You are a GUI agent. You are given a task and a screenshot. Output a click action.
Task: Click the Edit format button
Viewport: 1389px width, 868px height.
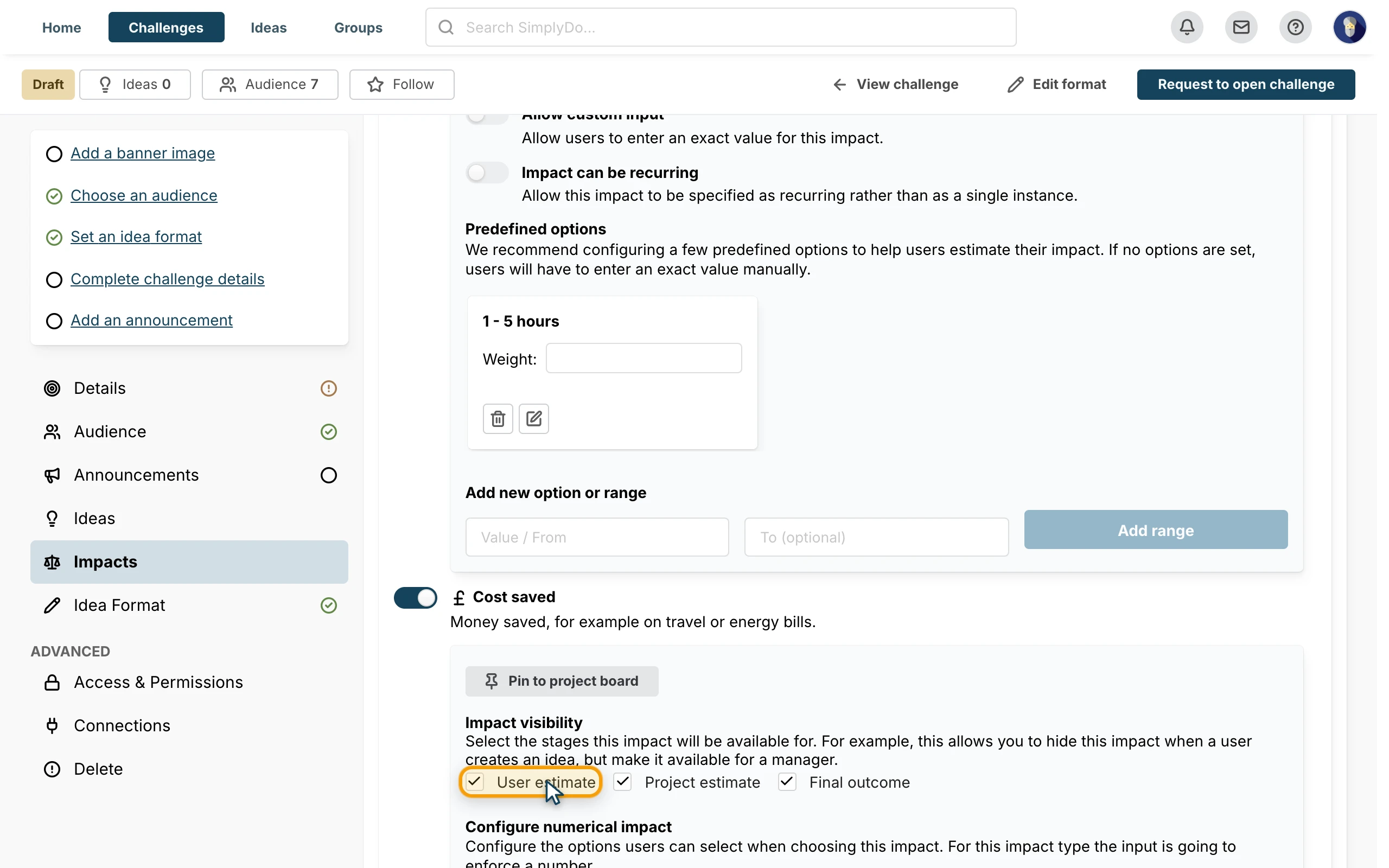1057,85
